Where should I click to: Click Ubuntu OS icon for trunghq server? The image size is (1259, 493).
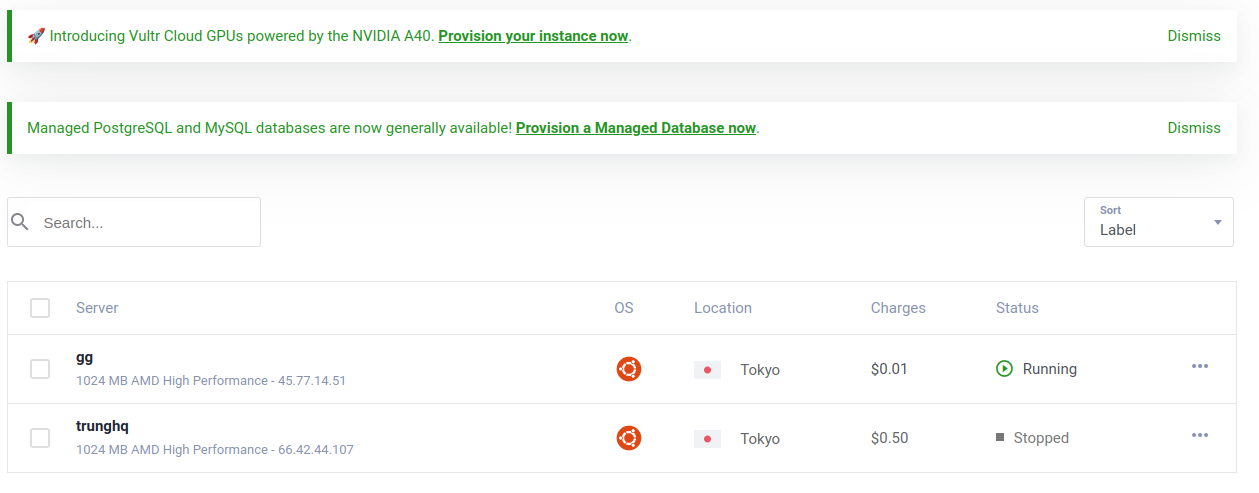(628, 438)
